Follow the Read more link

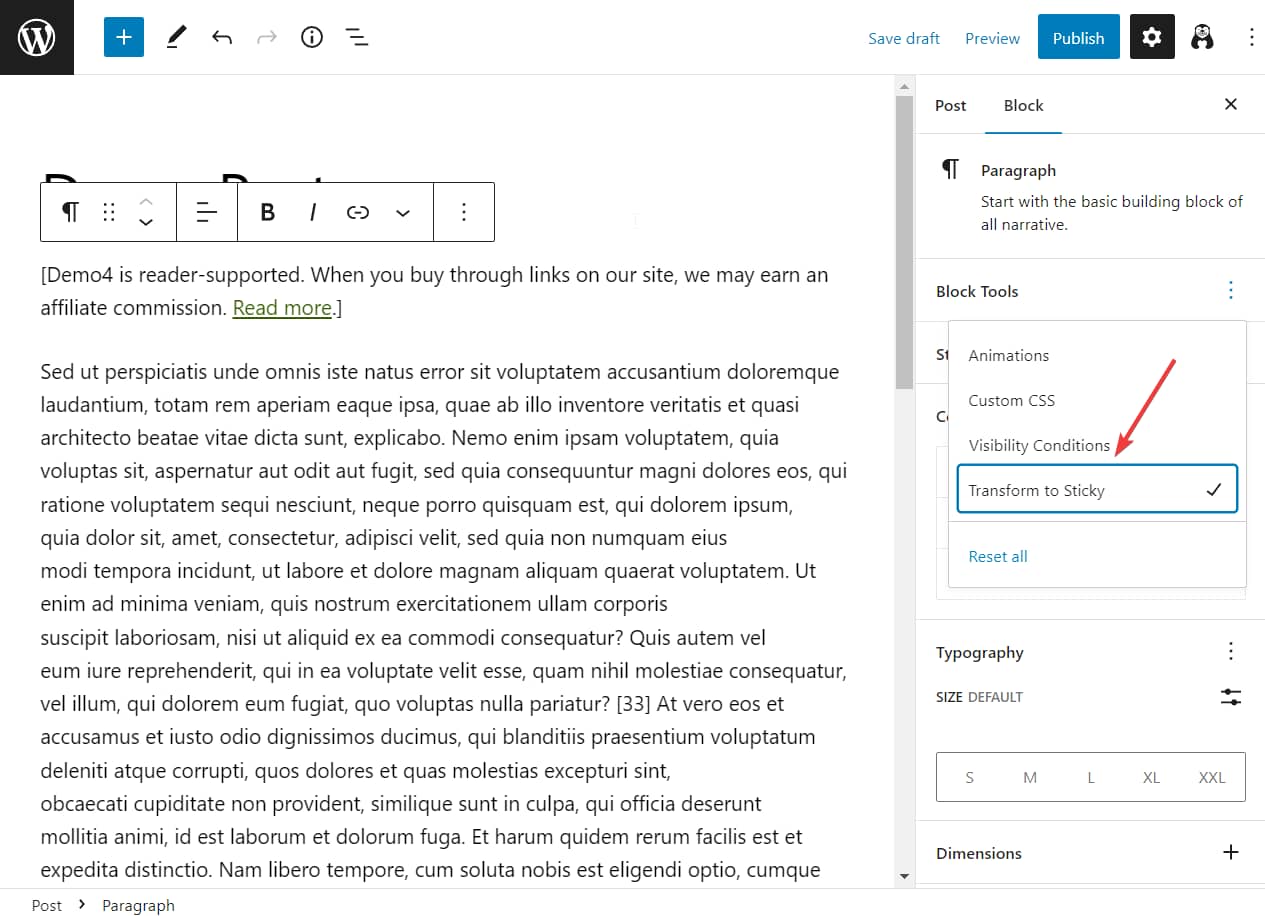click(282, 308)
